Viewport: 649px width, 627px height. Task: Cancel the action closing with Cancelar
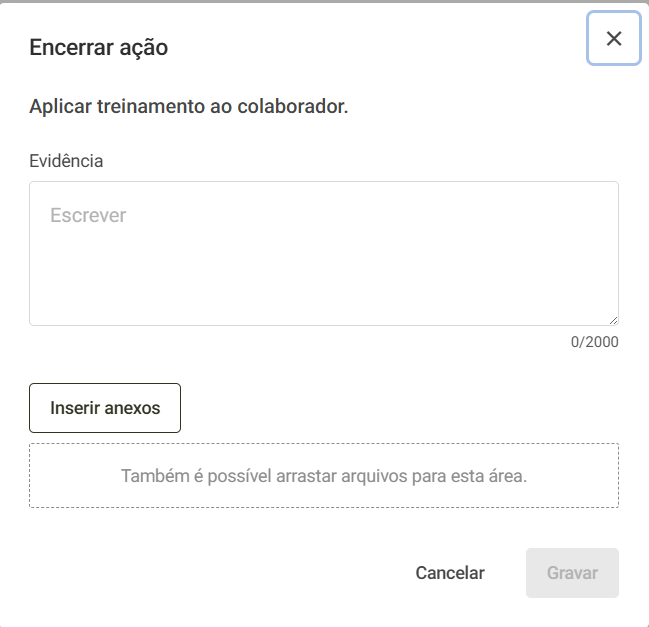(x=450, y=573)
